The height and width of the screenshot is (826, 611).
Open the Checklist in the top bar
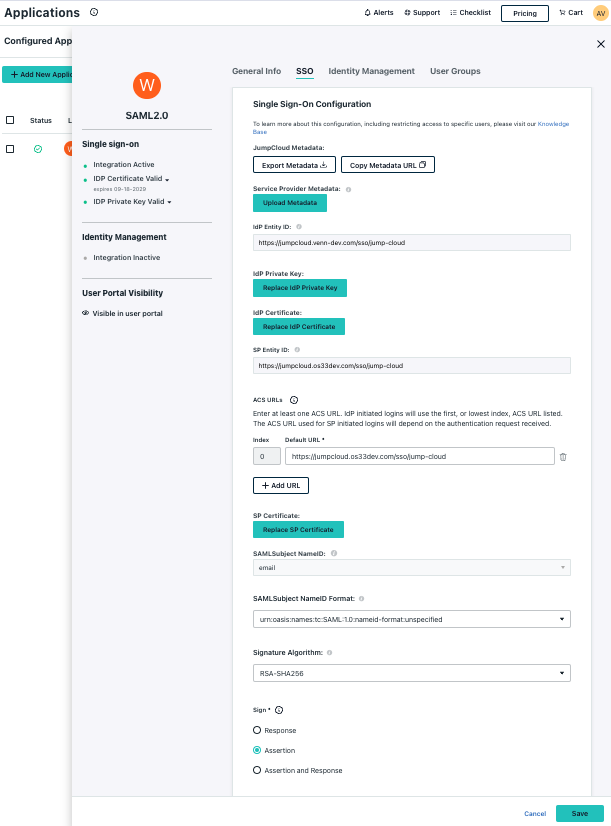470,13
